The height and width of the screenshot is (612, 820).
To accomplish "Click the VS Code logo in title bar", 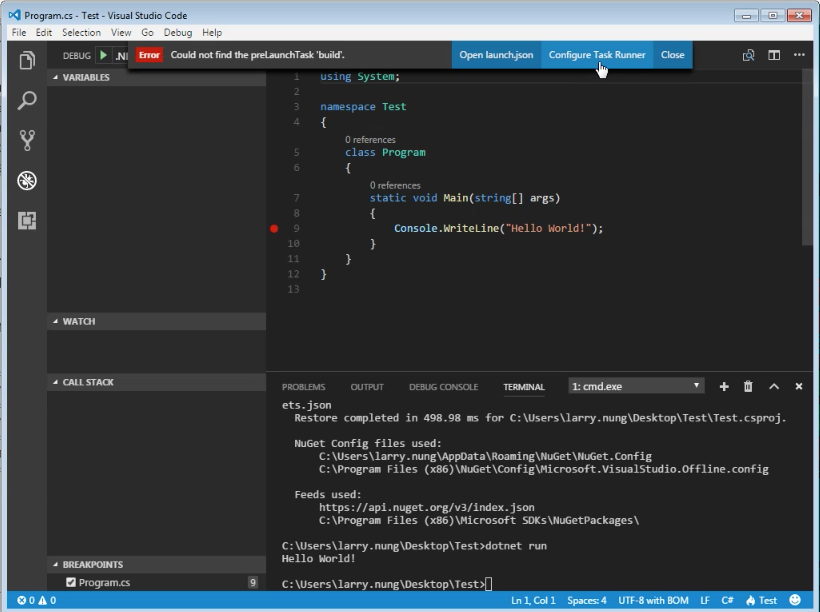I will (x=15, y=15).
